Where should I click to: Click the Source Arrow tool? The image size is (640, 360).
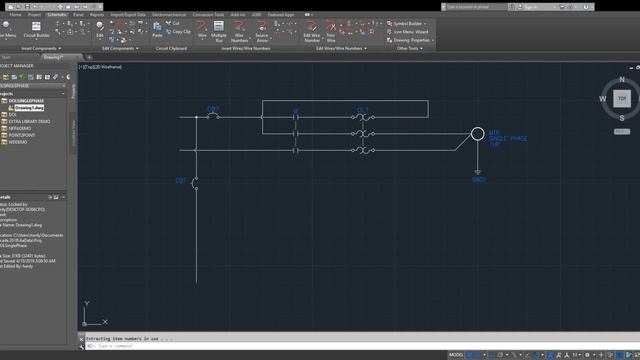point(262,31)
